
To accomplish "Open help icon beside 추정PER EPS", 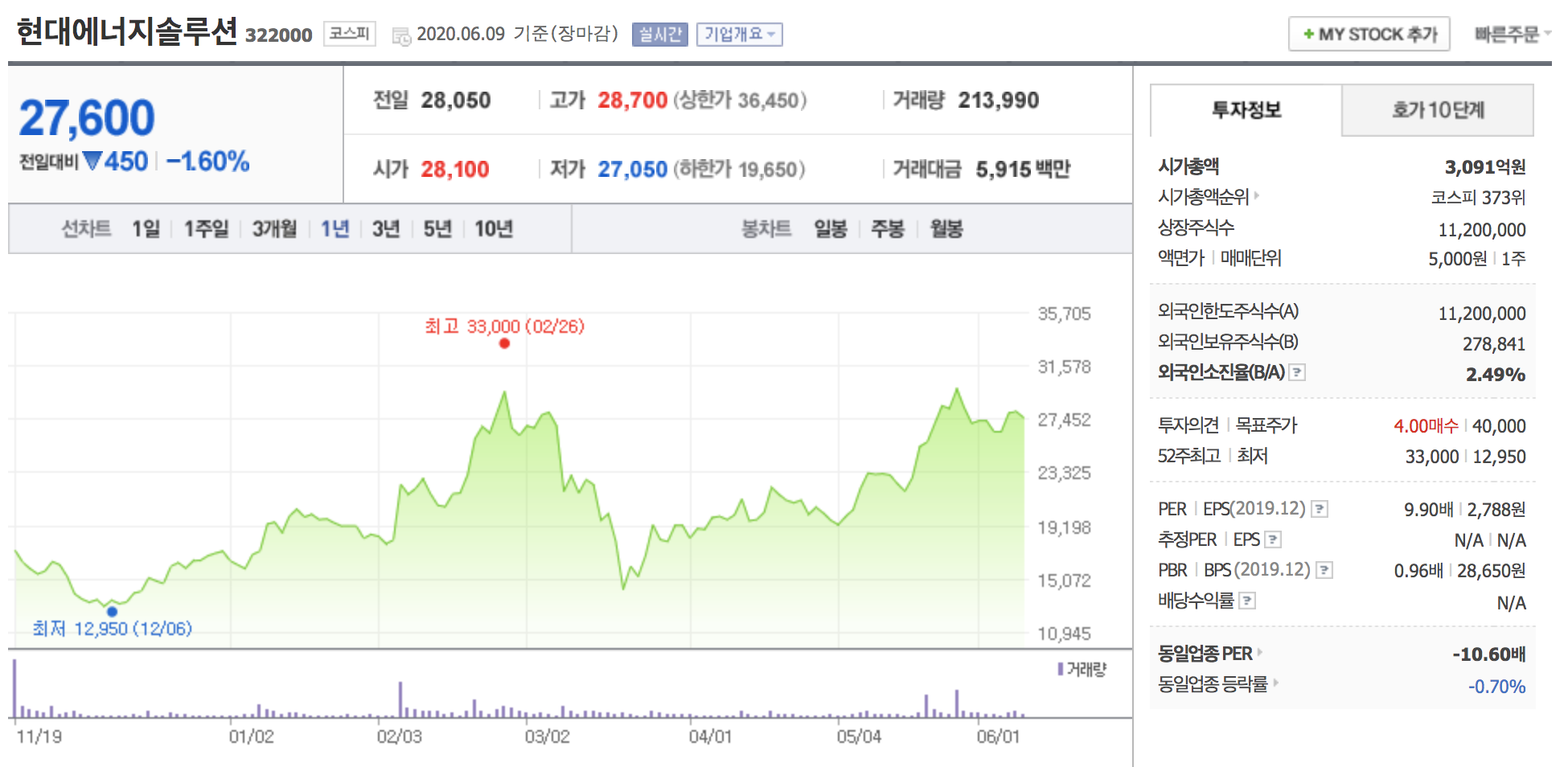I will 1273,539.
